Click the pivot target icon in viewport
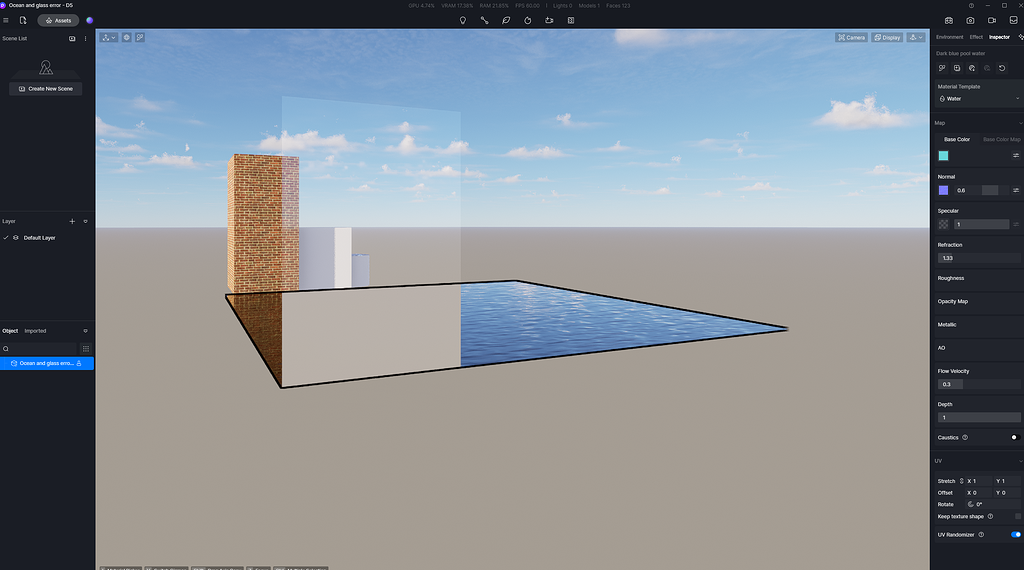Viewport: 1024px width, 570px height. pyautogui.click(x=127, y=37)
